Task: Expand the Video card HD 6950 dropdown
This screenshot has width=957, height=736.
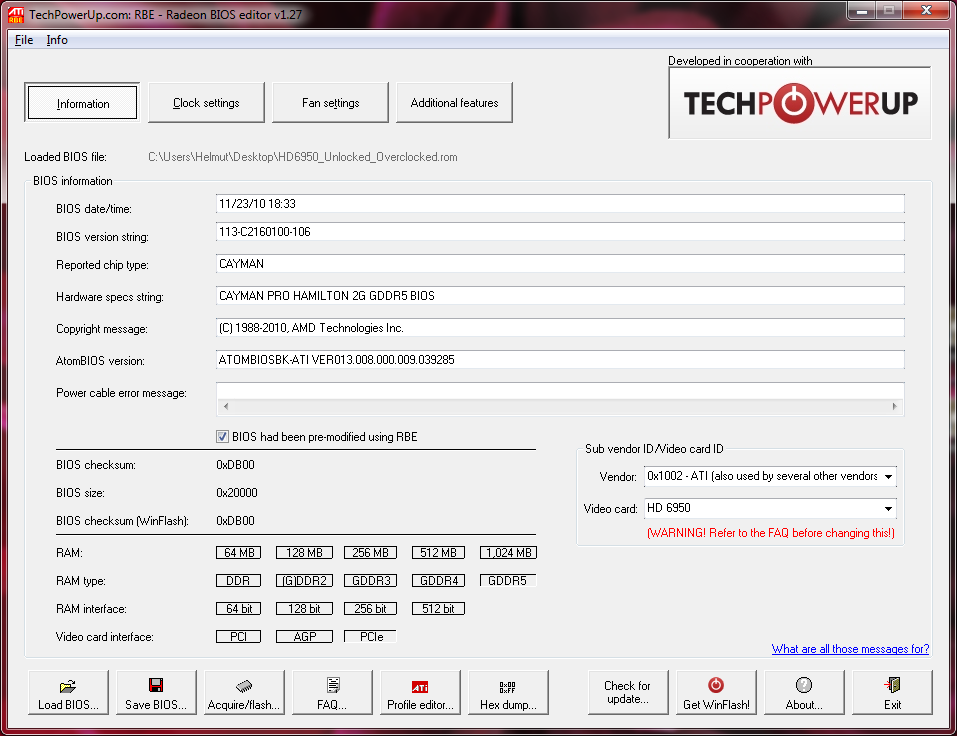Action: 889,508
